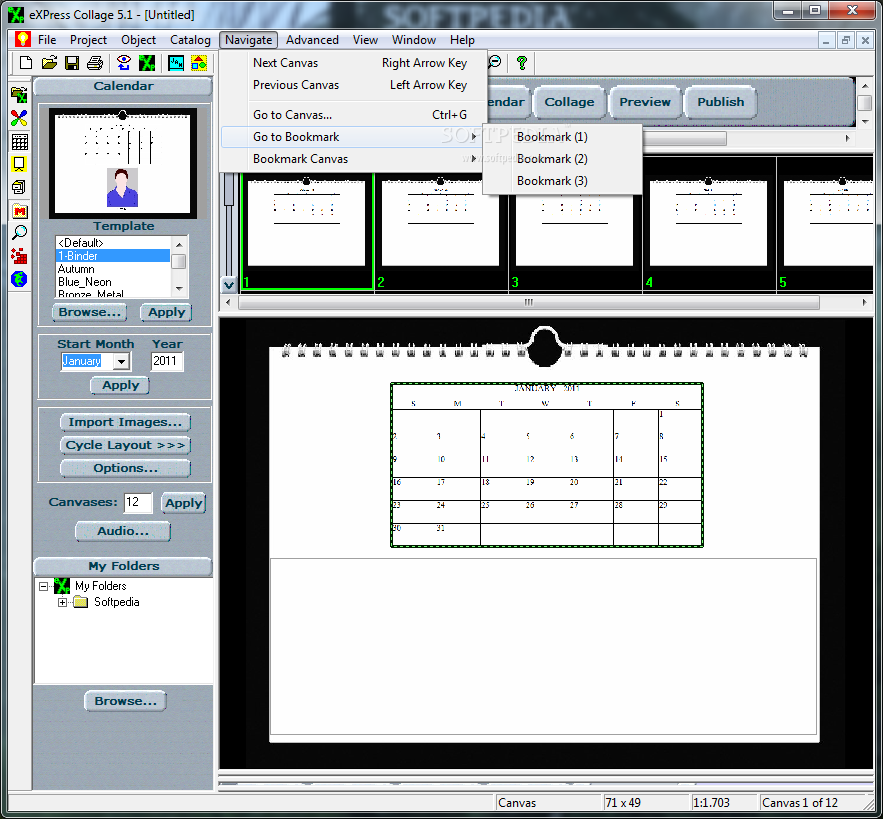Click the eye refresh preview icon
883x819 pixels.
click(x=124, y=63)
